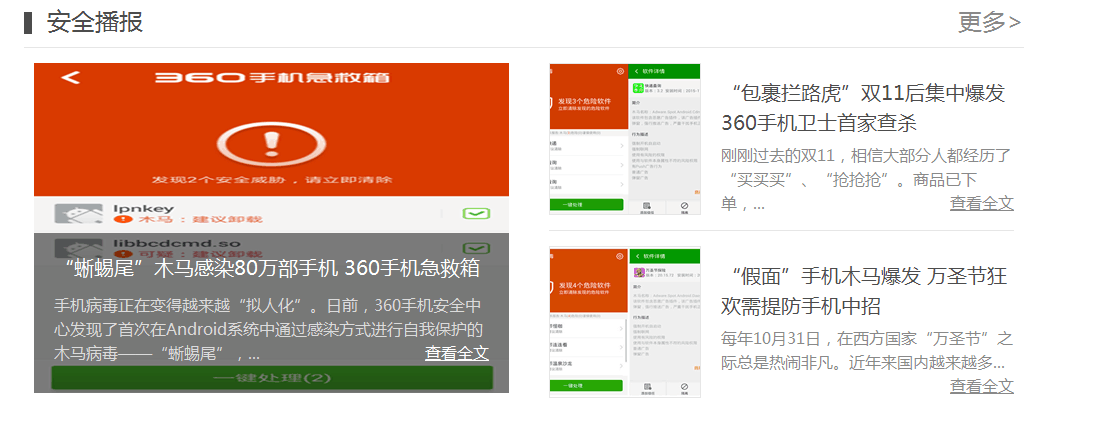This screenshot has height=447, width=1096.
Task: Open headline “蜥蜴尾”木马感染80万部手机
Action: coord(271,269)
